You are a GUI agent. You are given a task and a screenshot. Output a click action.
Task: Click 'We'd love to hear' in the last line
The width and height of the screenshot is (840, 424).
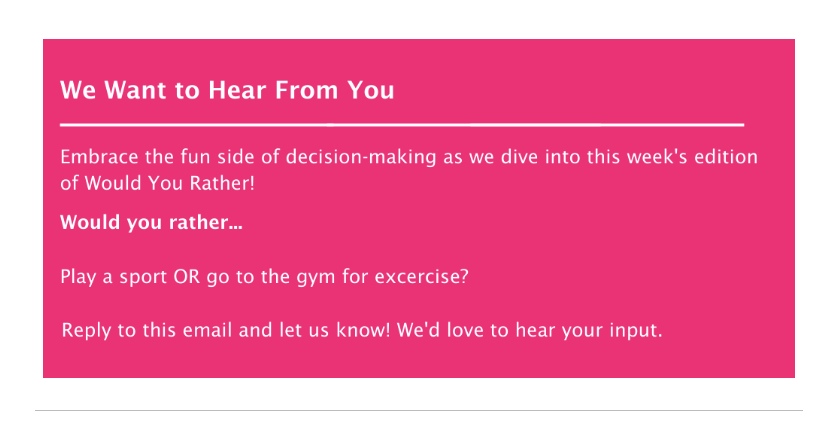pyautogui.click(x=479, y=330)
